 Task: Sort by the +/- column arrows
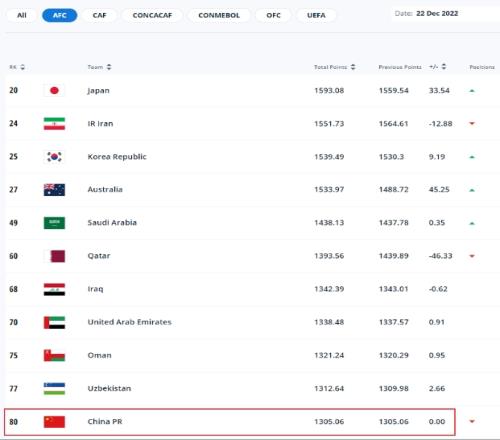click(x=444, y=67)
